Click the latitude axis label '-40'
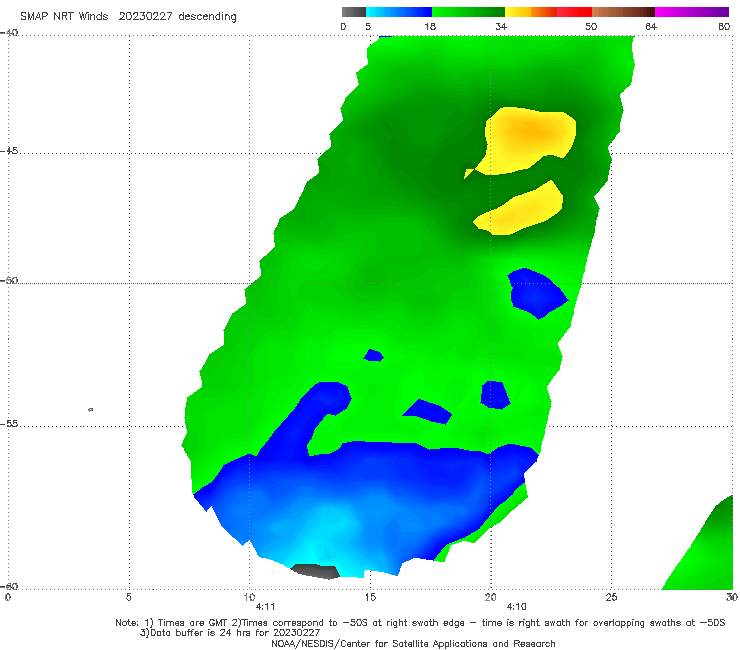The width and height of the screenshot is (740, 650). pyautogui.click(x=9, y=33)
